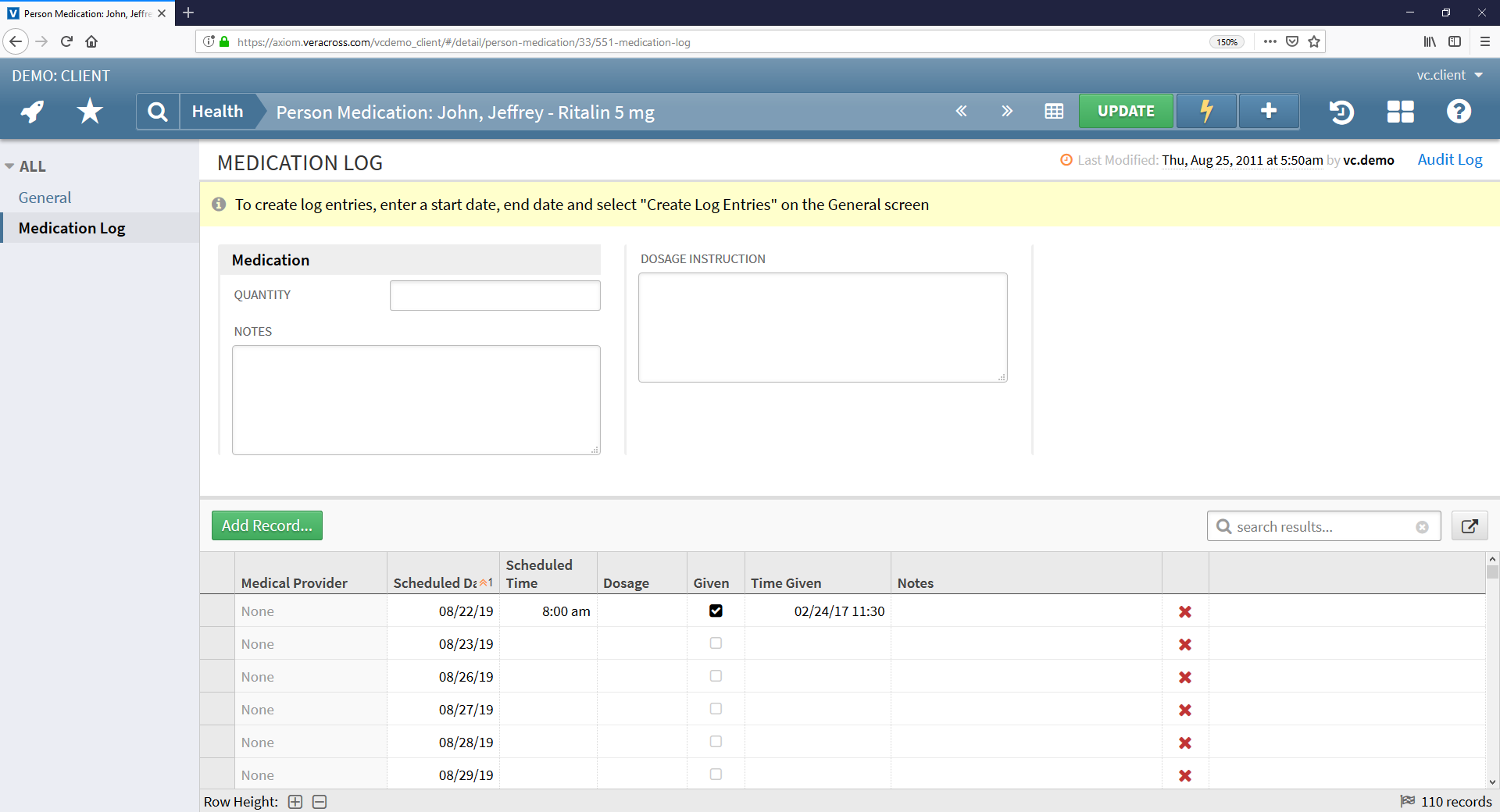Open the rocket launchpad icon
The width and height of the screenshot is (1500, 812).
point(32,112)
